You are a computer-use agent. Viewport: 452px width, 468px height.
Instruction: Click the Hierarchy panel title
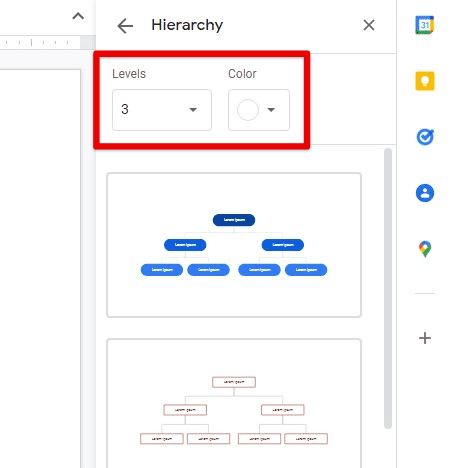click(x=187, y=25)
